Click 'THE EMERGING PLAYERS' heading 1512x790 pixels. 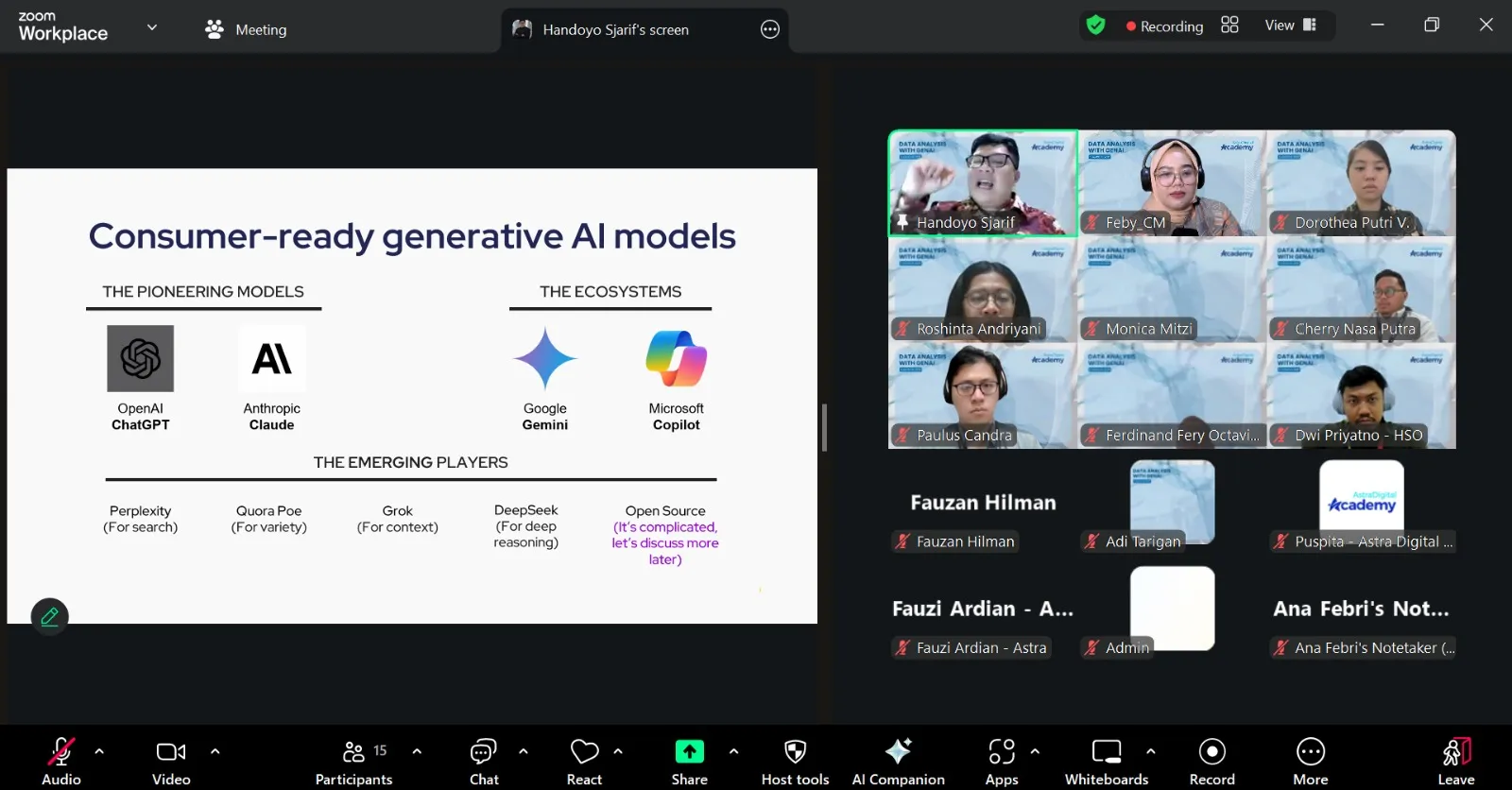[411, 462]
